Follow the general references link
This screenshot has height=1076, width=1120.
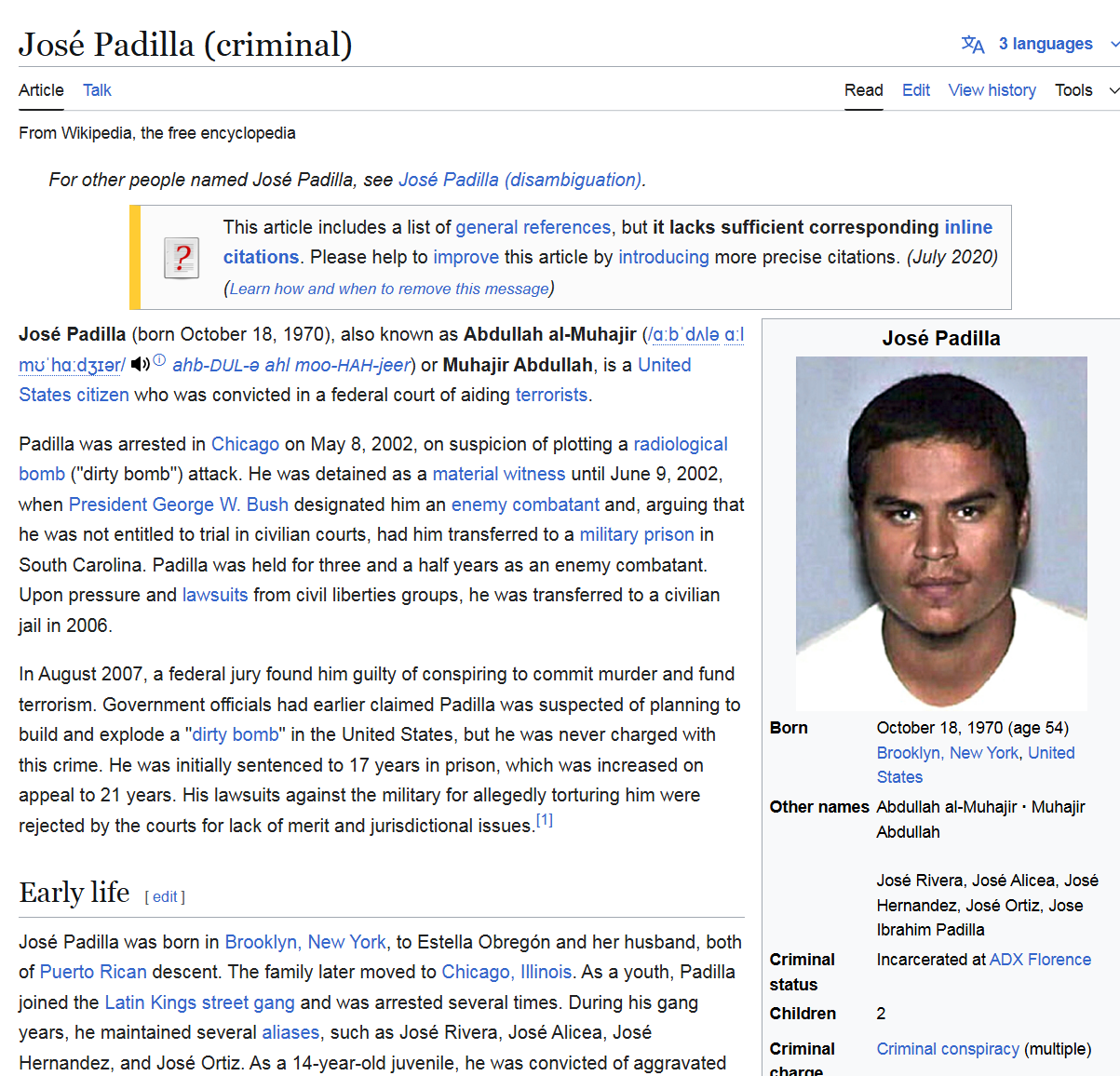coord(533,227)
